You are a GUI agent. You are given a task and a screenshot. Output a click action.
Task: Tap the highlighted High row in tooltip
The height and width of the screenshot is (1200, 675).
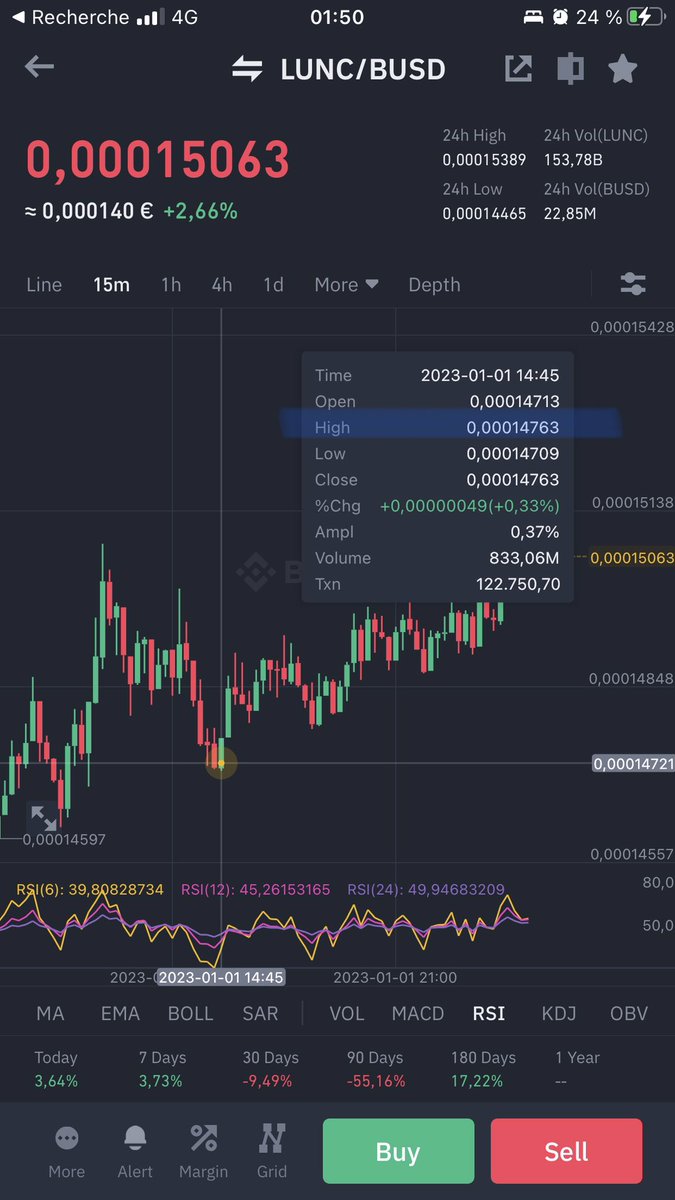437,427
